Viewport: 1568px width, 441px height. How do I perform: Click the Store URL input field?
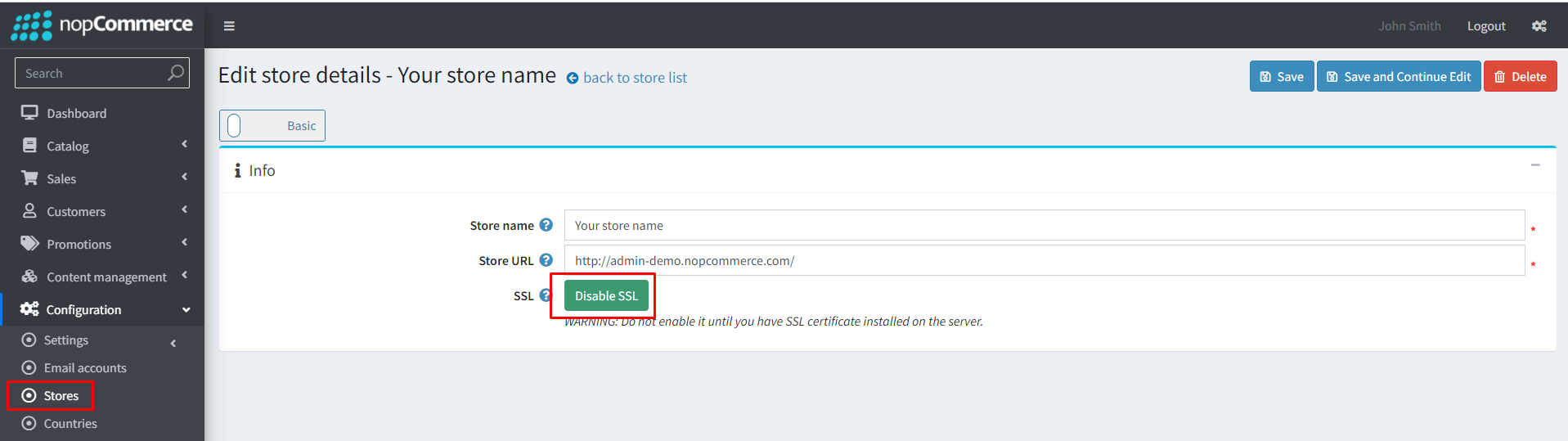(1045, 260)
